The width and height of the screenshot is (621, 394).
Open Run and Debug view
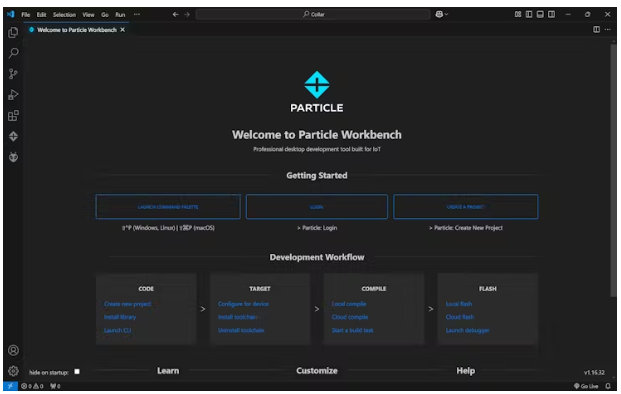click(13, 95)
